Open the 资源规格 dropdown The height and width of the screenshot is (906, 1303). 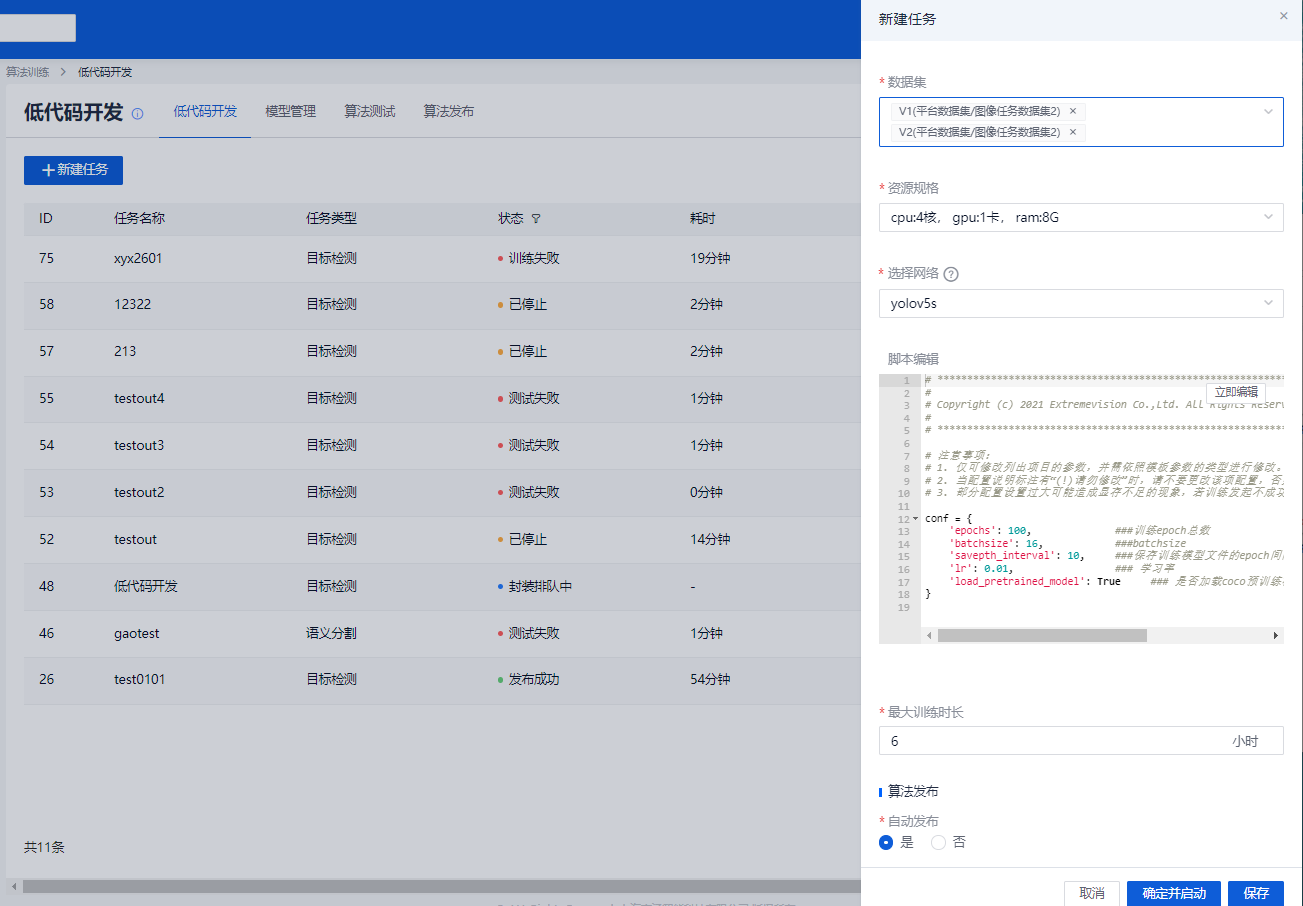(1081, 217)
